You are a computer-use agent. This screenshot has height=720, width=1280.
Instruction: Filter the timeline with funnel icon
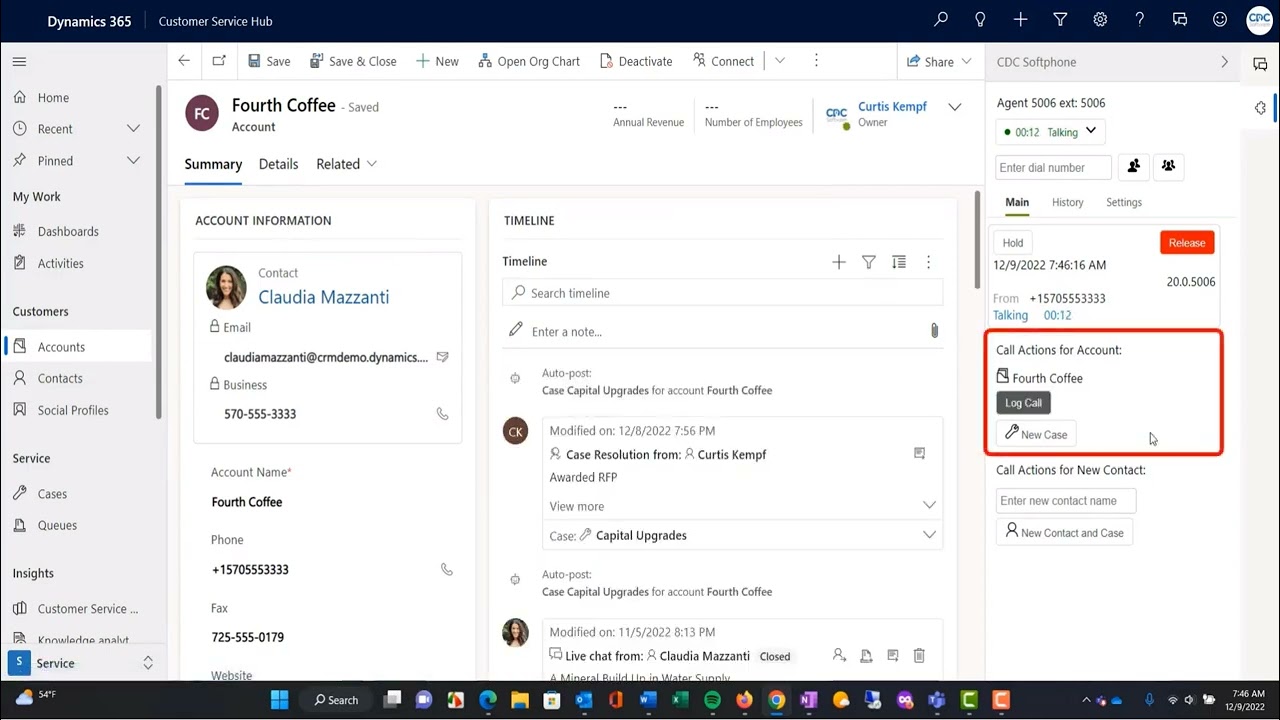(x=869, y=262)
